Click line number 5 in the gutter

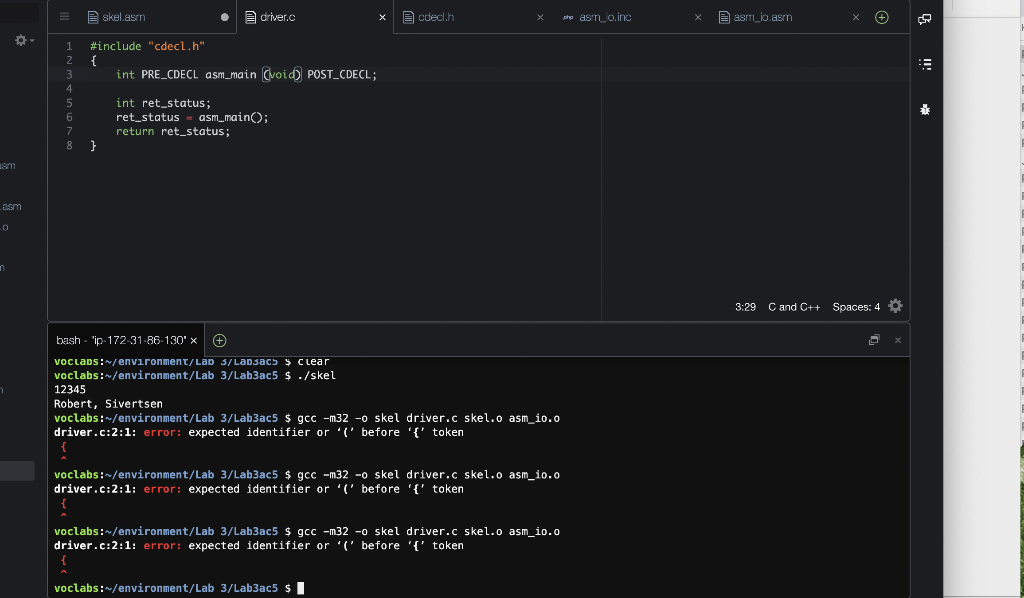pos(69,103)
